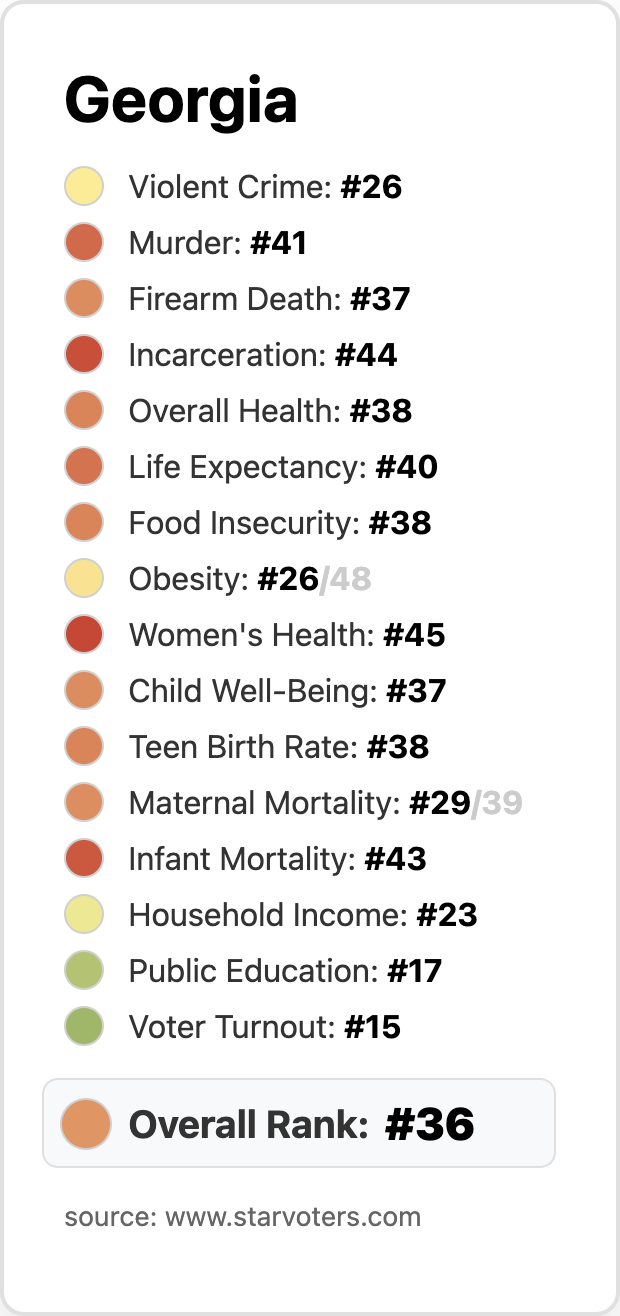Click the Household Income #23 label
Viewport: 620px width, 1316px height.
click(303, 915)
